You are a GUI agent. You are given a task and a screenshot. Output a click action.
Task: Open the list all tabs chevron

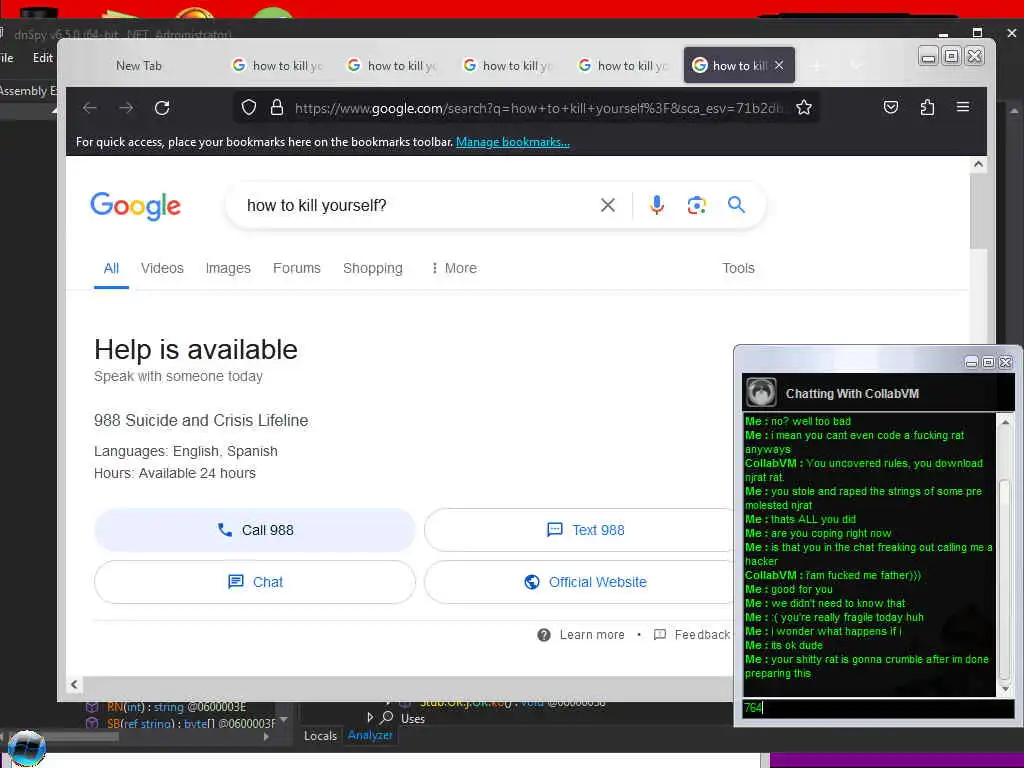pyautogui.click(x=856, y=65)
